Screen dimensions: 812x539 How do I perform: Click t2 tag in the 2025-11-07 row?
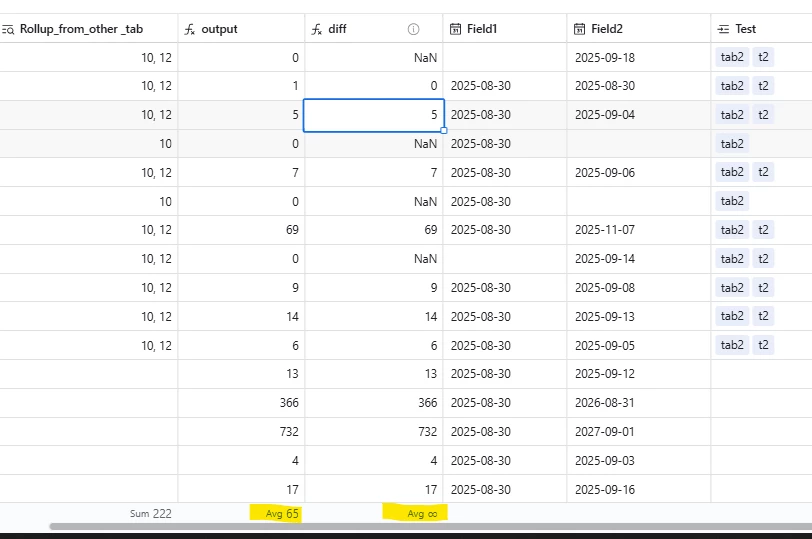[763, 230]
